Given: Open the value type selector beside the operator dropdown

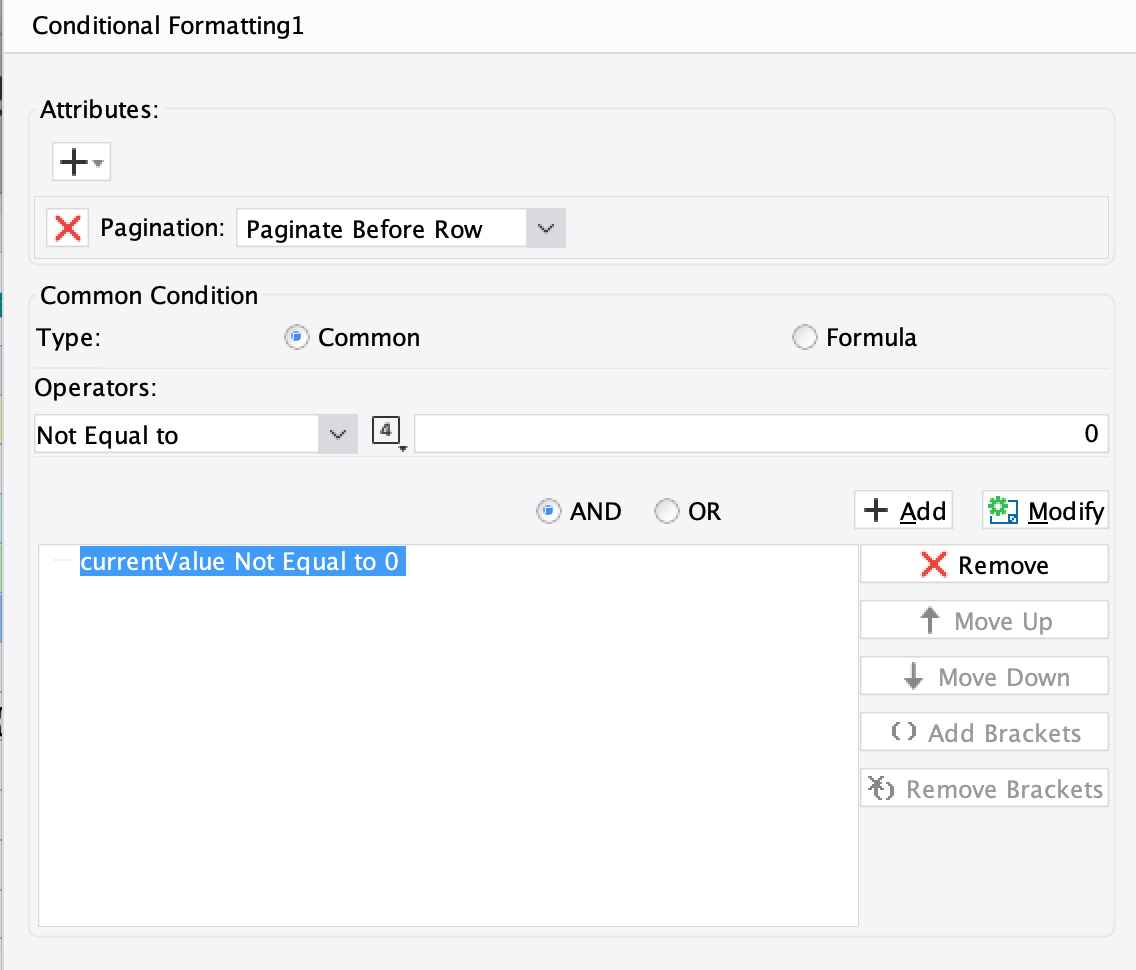Looking at the screenshot, I should tap(387, 432).
